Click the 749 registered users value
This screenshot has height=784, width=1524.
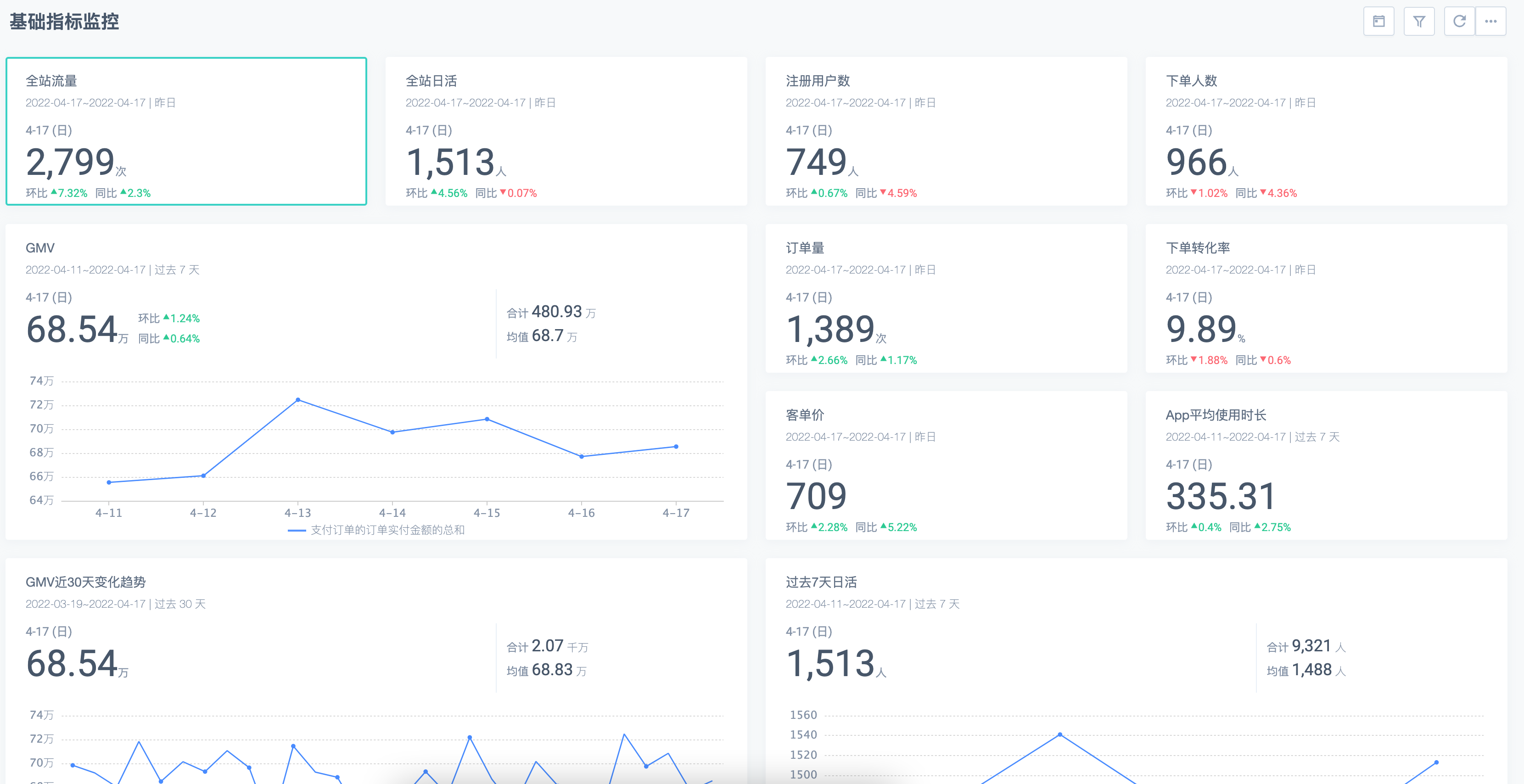[x=817, y=162]
